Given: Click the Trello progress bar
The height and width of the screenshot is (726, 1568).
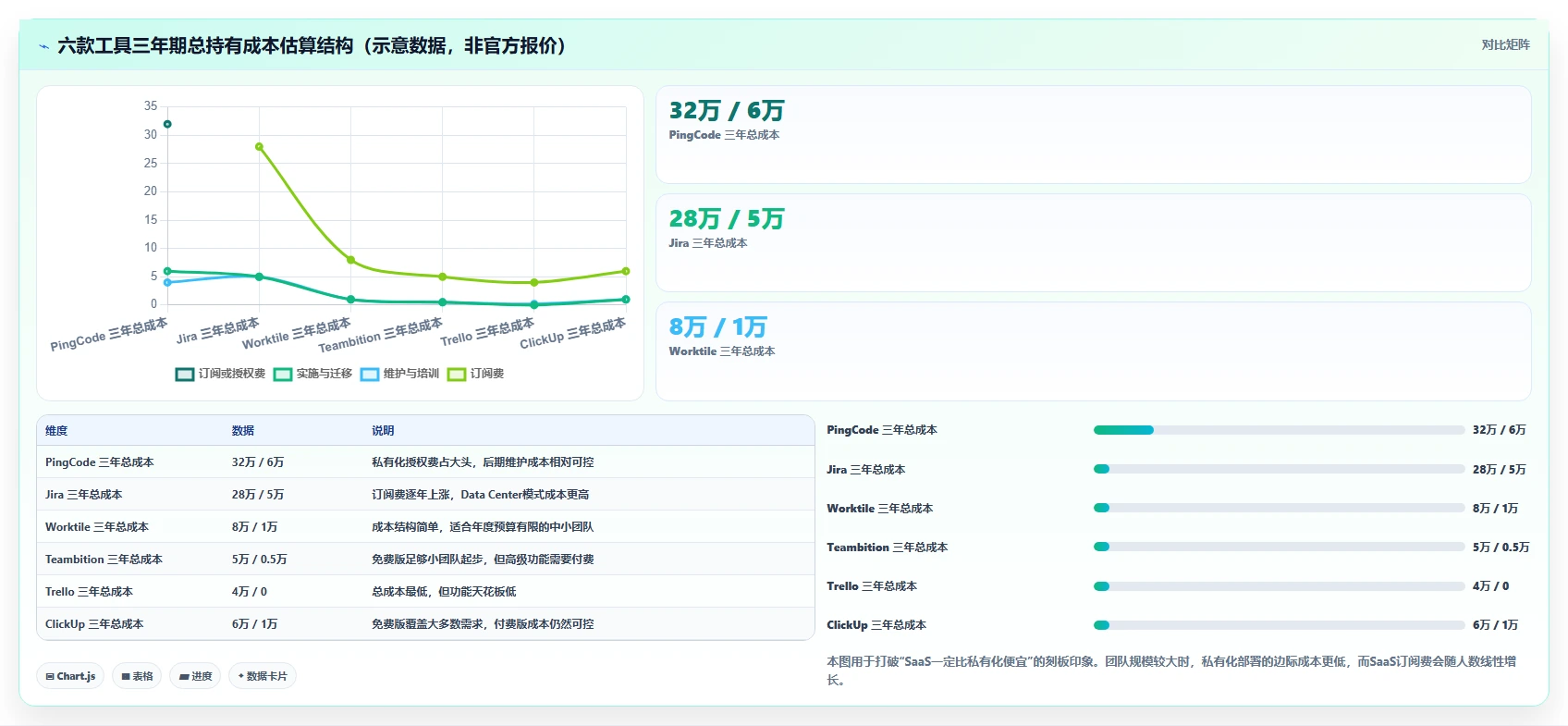Looking at the screenshot, I should coord(1279,586).
